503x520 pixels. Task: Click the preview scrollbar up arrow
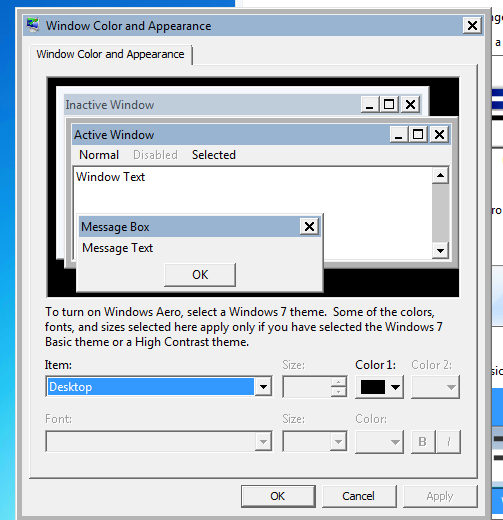(440, 175)
